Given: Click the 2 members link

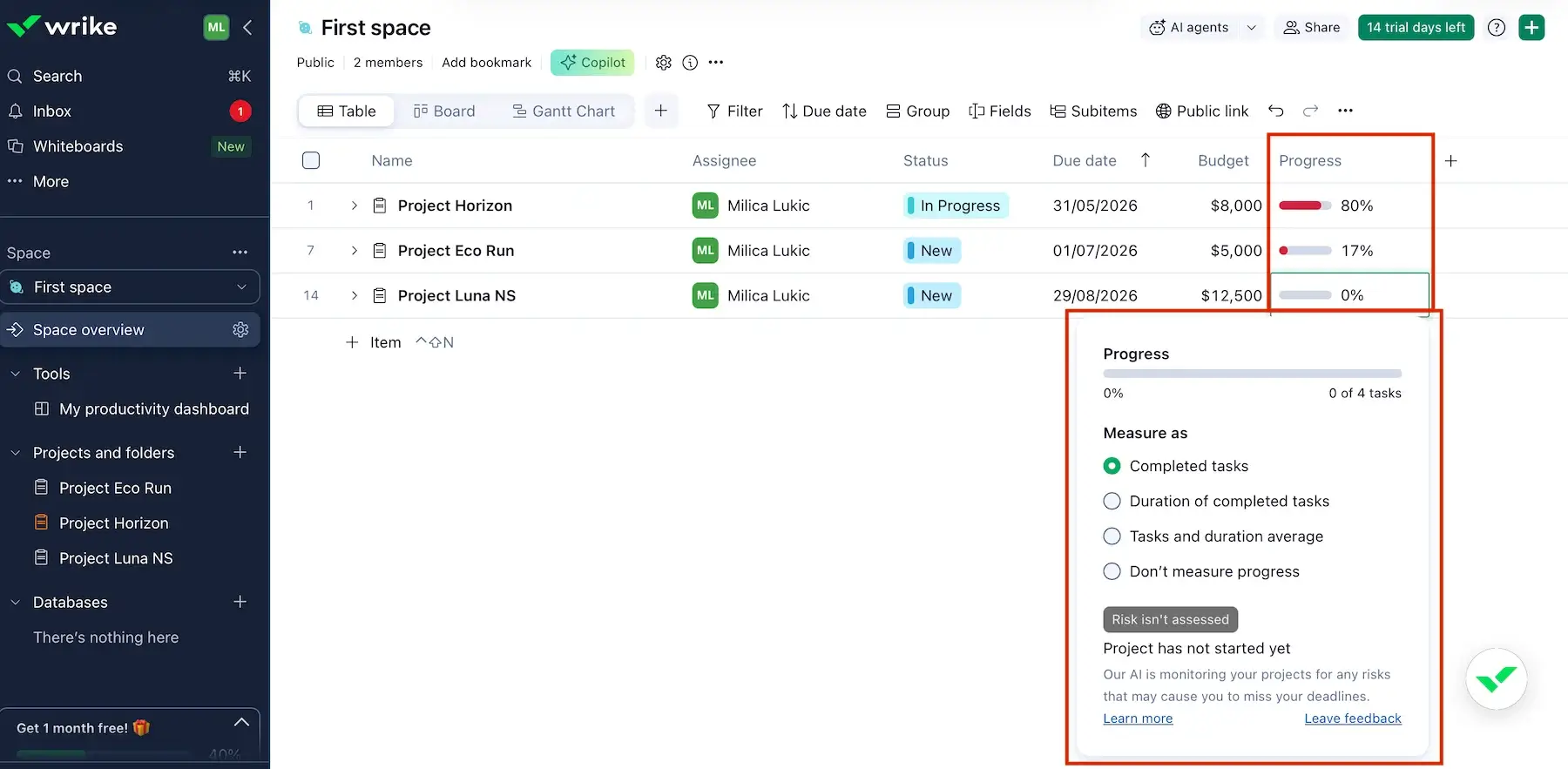Looking at the screenshot, I should (388, 63).
